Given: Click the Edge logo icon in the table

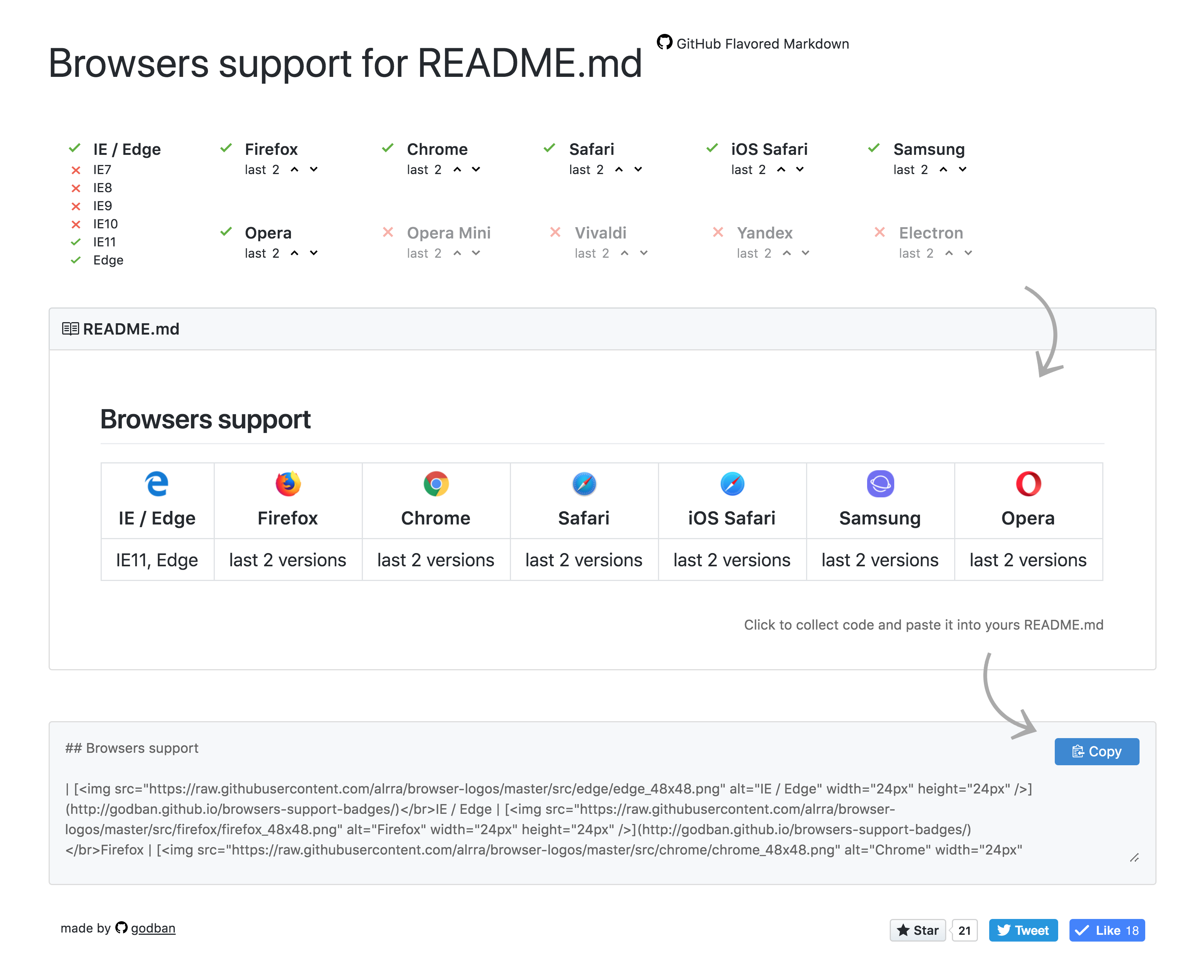Looking at the screenshot, I should click(157, 484).
